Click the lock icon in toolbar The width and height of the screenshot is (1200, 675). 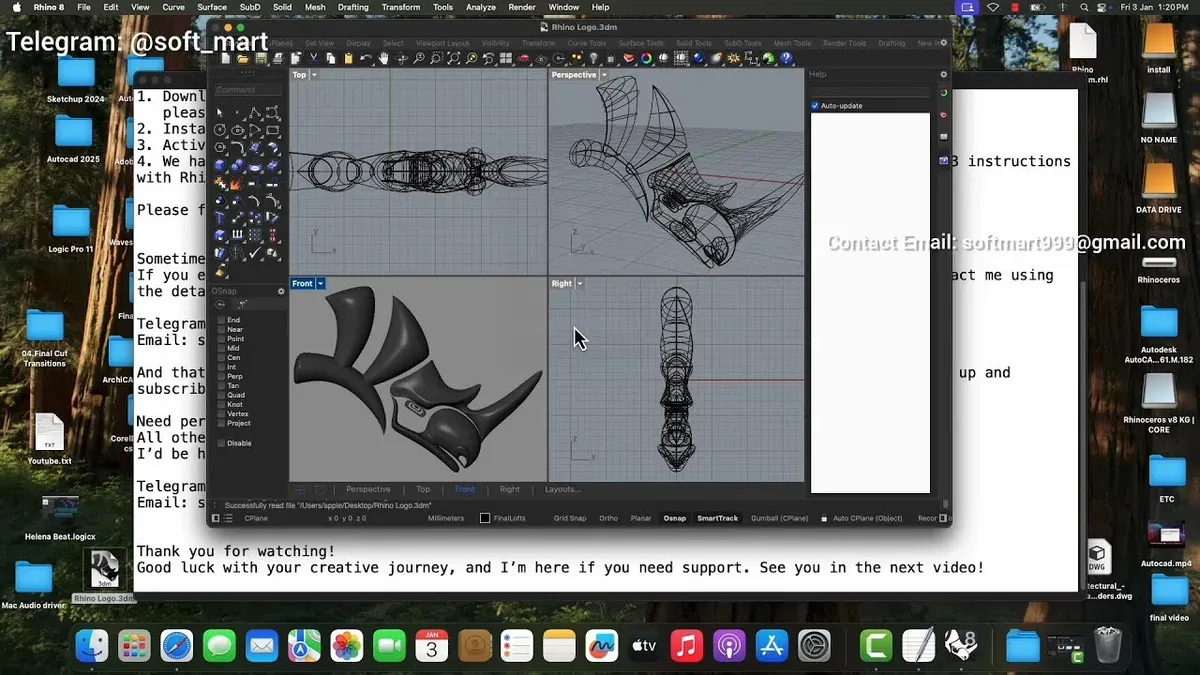[611, 59]
